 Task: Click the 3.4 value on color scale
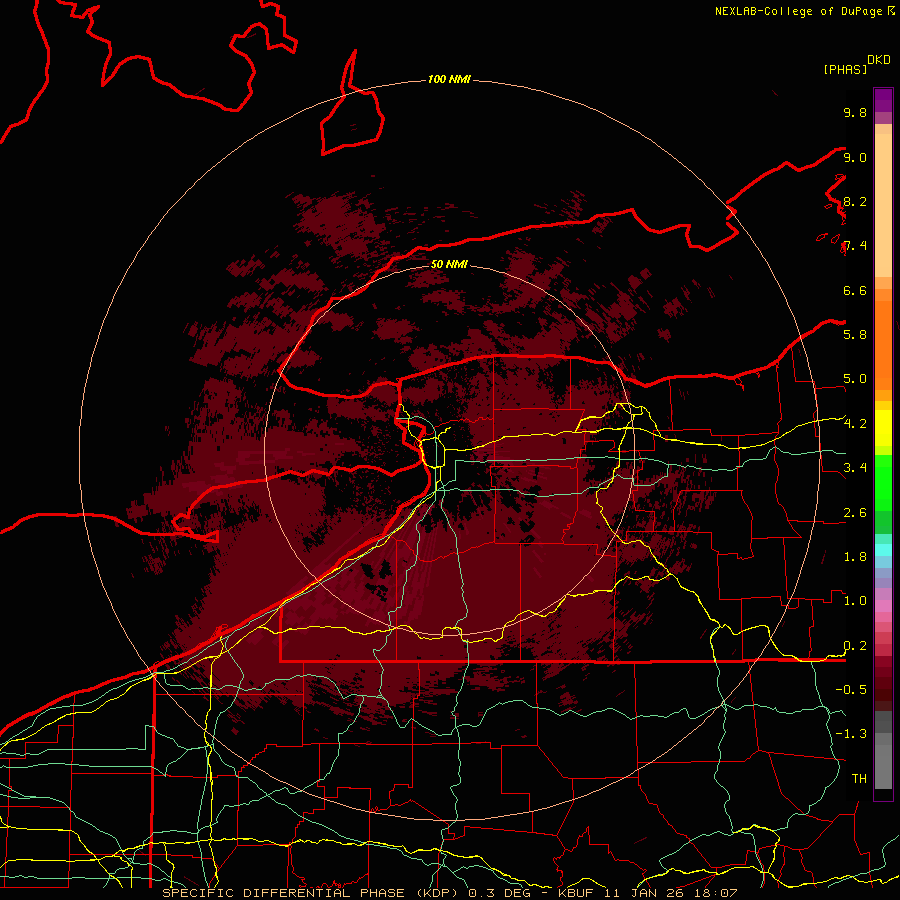tap(855, 467)
